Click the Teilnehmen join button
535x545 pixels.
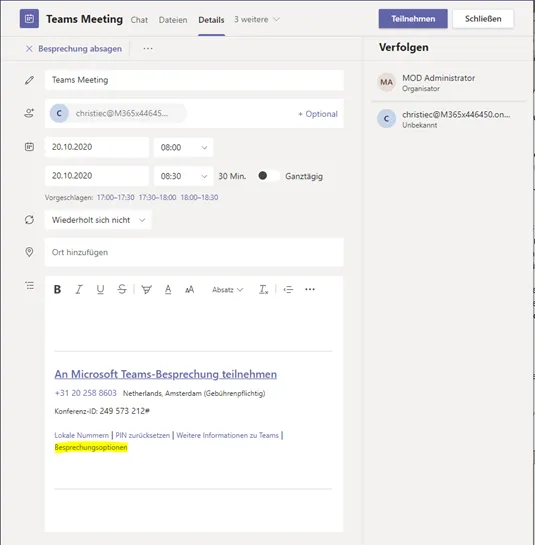tap(413, 19)
